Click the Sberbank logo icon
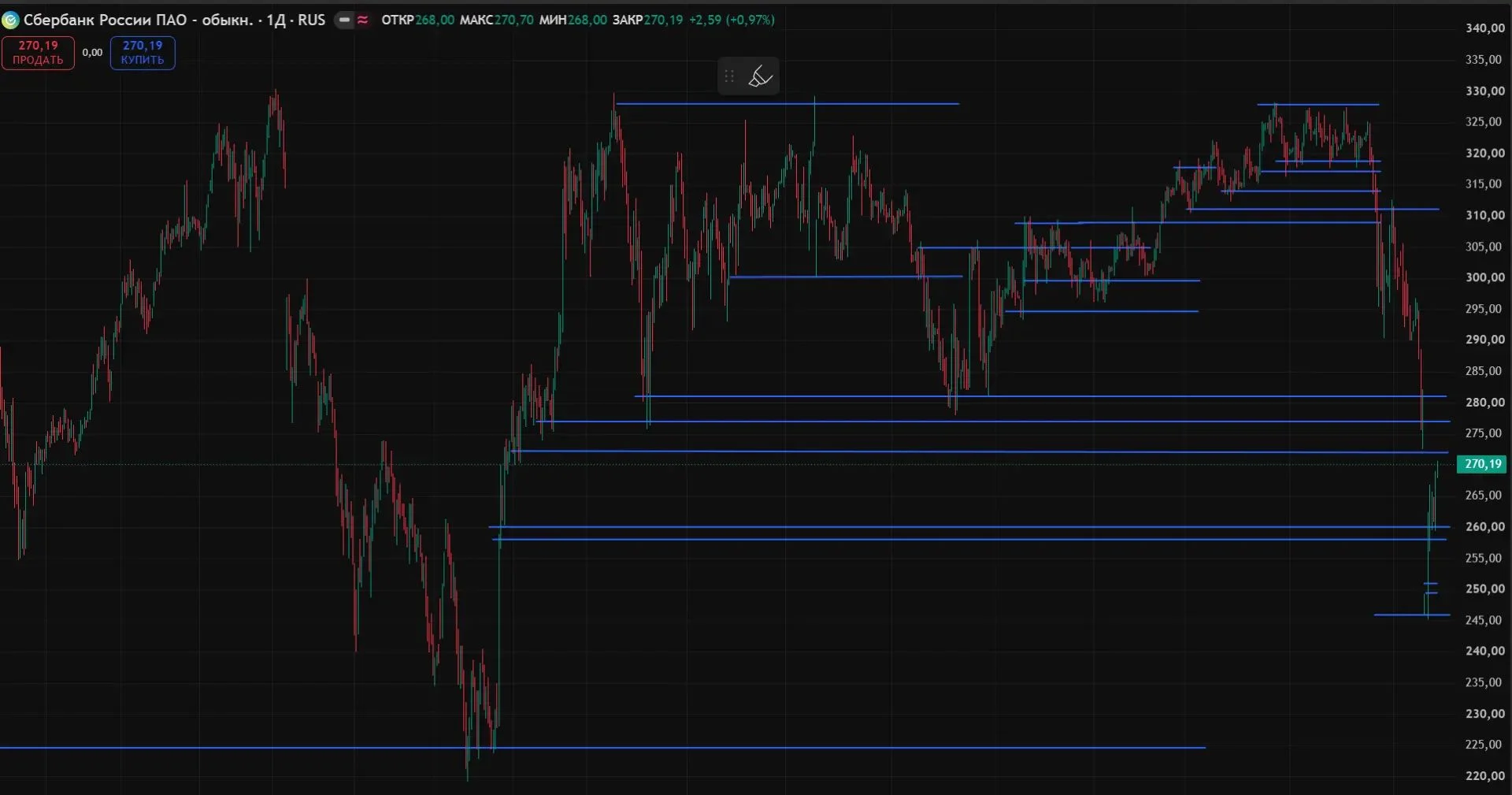This screenshot has width=1512, height=795. pyautogui.click(x=10, y=20)
